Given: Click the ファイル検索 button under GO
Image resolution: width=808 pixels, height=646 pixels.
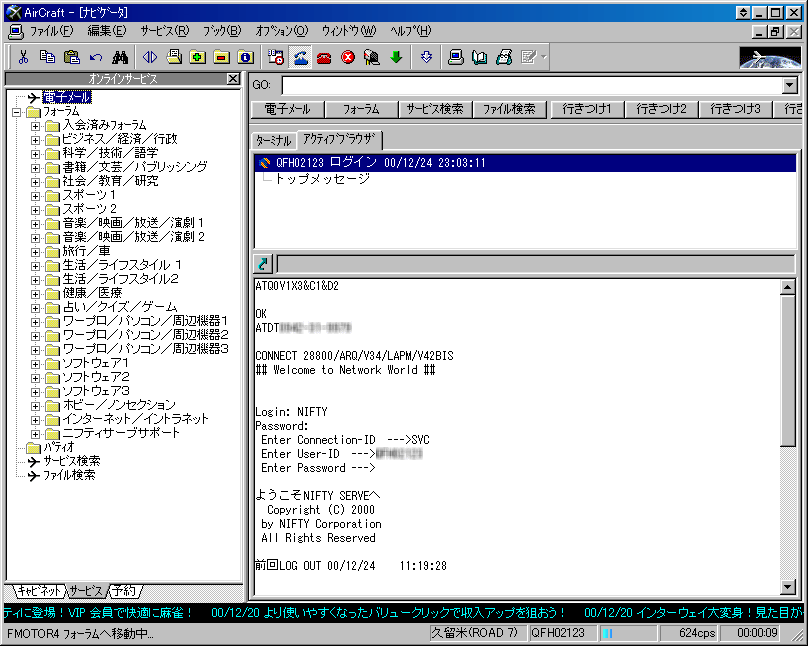Looking at the screenshot, I should [x=509, y=109].
